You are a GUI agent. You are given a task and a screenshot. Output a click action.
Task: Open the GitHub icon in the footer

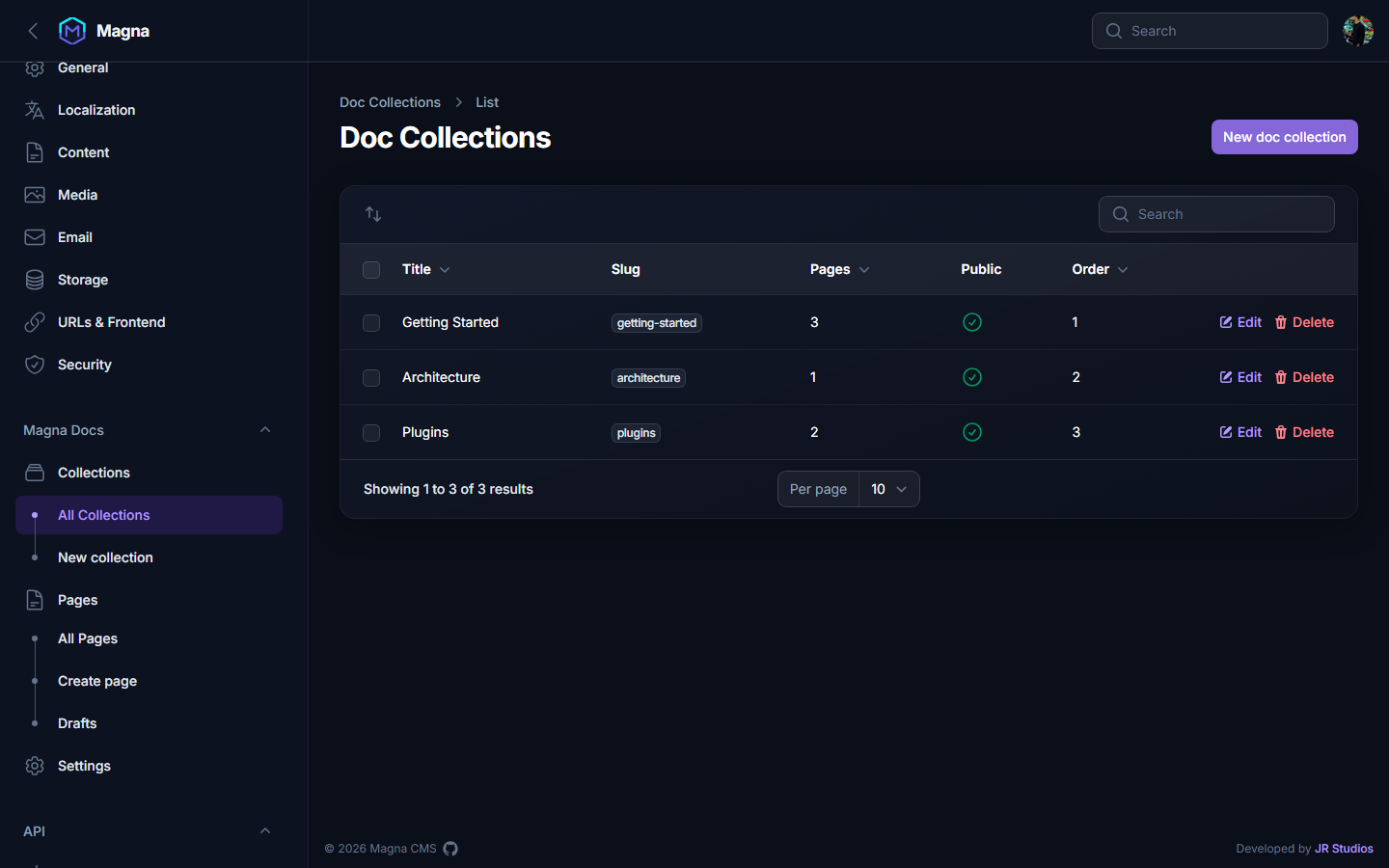(x=450, y=849)
